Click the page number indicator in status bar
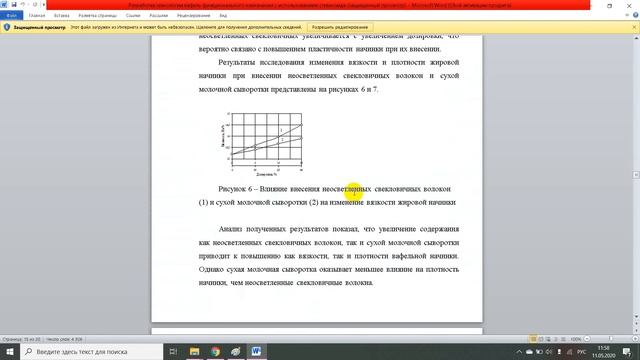The width and height of the screenshot is (640, 360). [21, 339]
